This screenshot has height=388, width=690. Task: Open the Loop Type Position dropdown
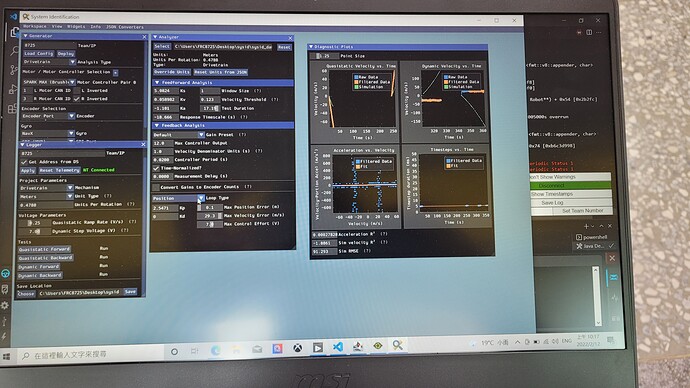[178, 198]
